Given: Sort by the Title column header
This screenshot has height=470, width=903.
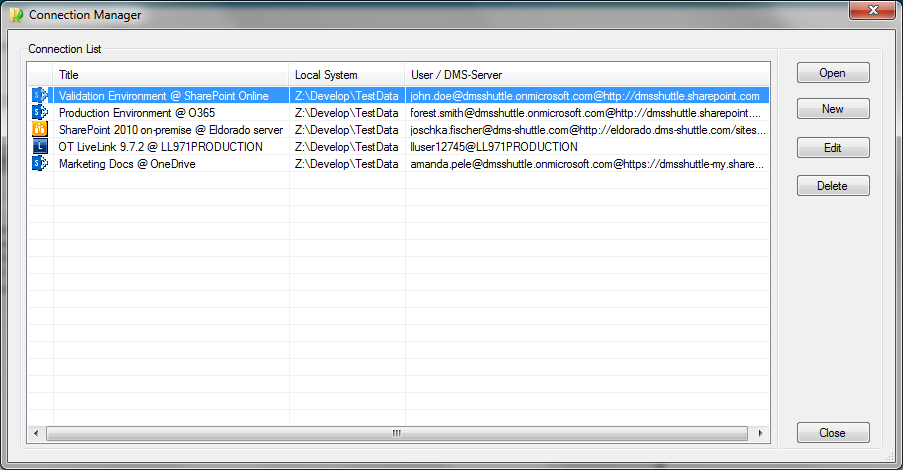Looking at the screenshot, I should pos(171,75).
